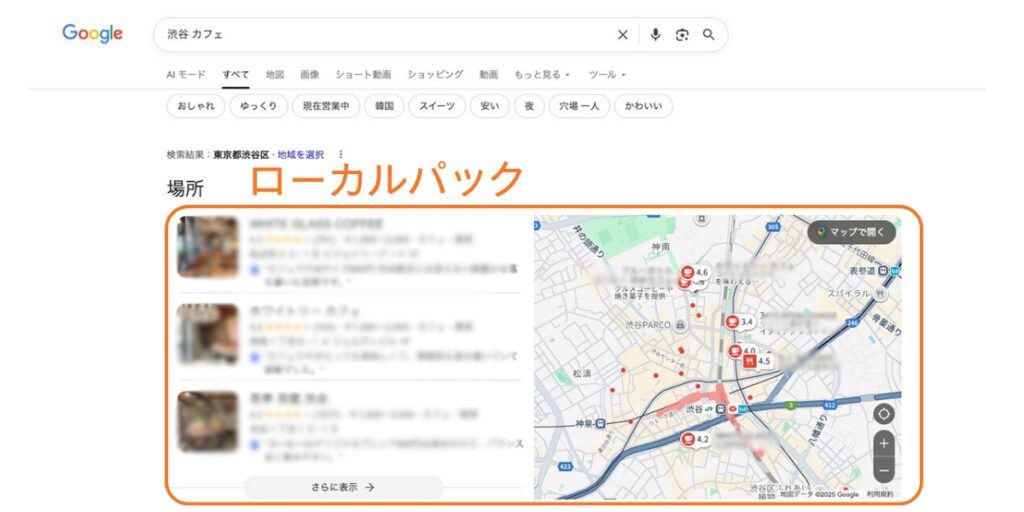Expand the もっと見る dropdown
Screen dimensions: 1024x512
click(541, 75)
